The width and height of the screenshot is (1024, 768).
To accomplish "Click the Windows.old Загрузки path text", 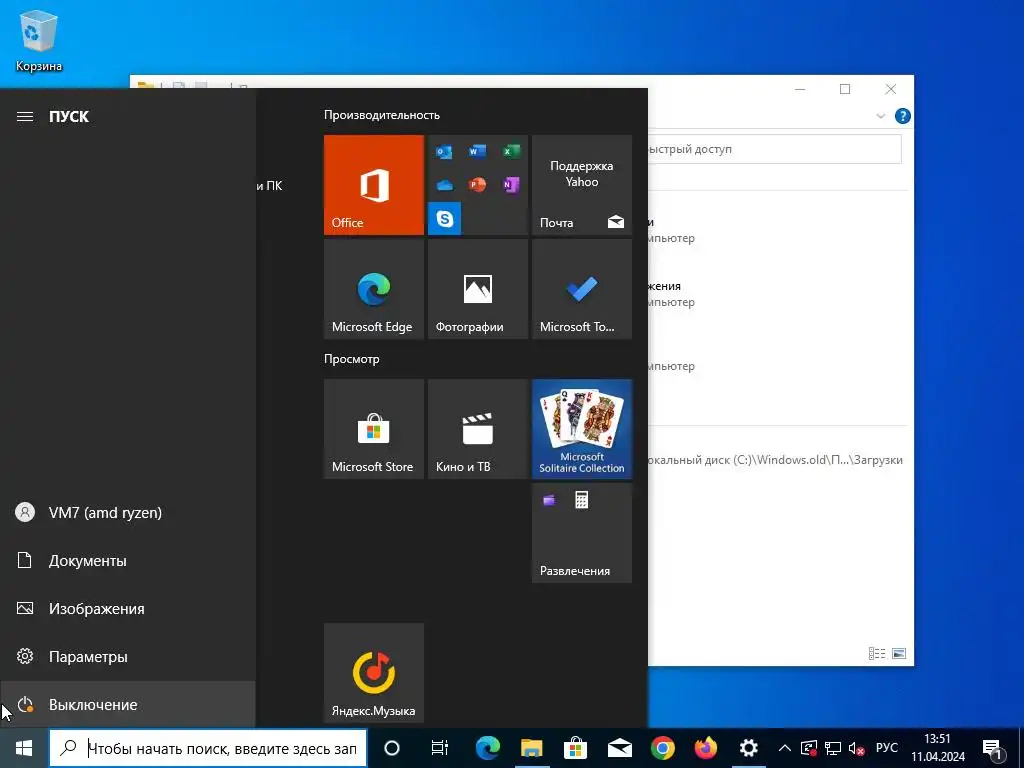I will 775,460.
